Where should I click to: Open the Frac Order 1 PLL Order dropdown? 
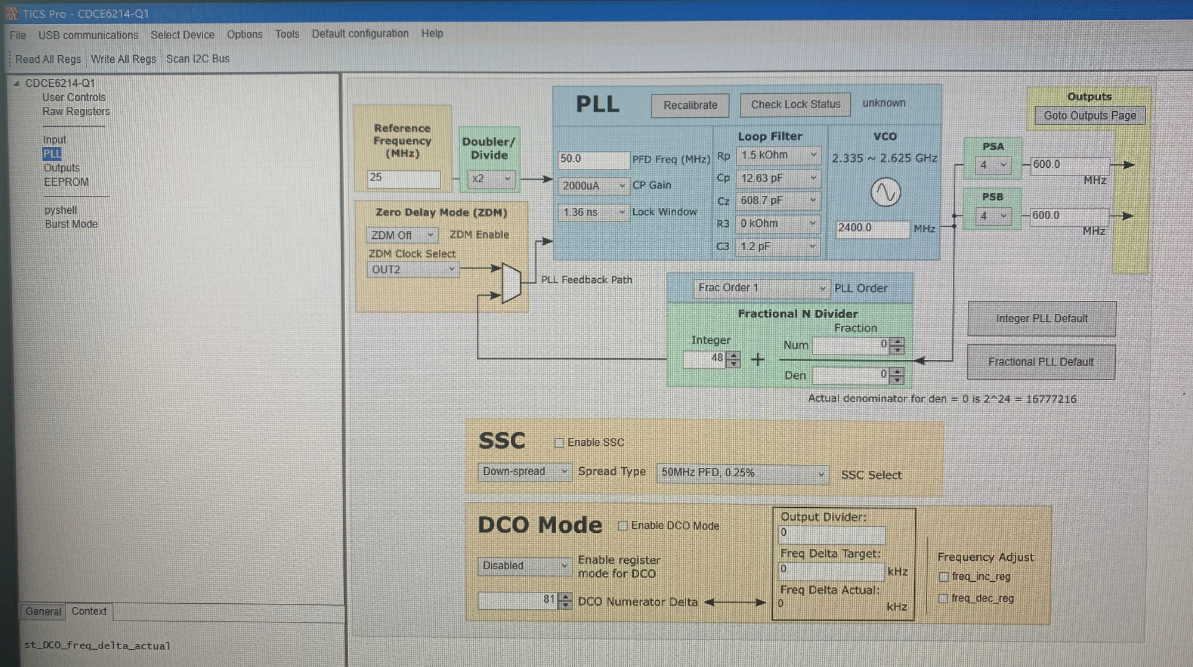761,287
